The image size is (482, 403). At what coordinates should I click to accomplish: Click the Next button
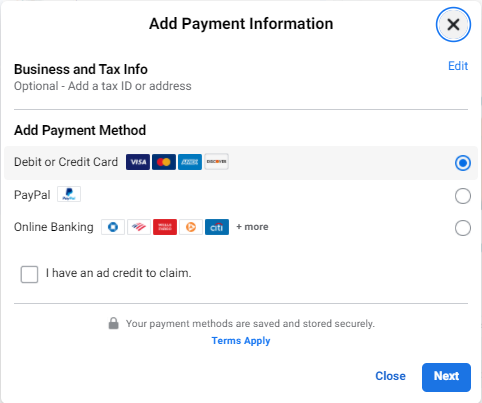click(446, 377)
